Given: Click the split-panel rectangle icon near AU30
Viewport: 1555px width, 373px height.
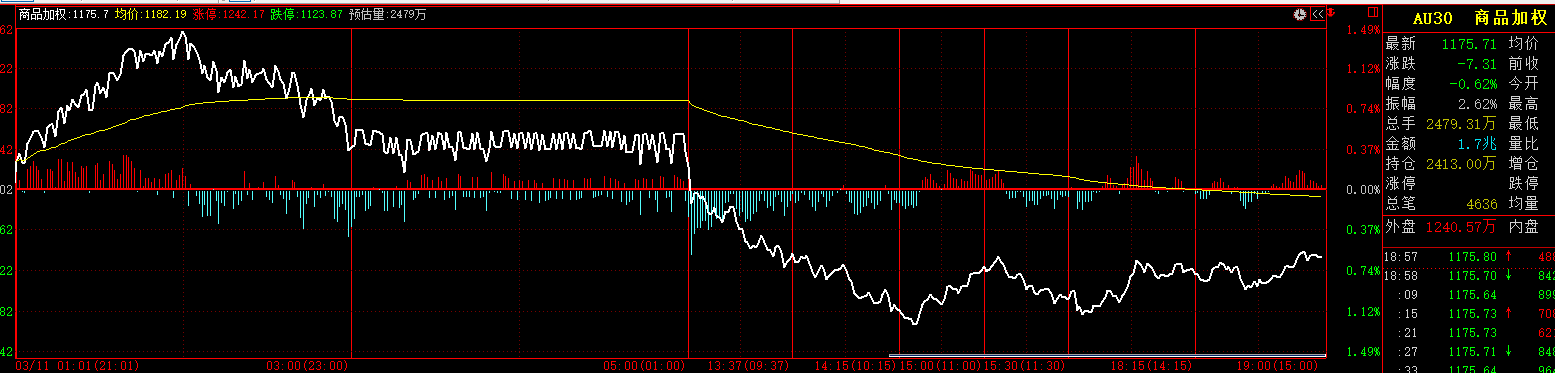Looking at the screenshot, I should [1373, 12].
